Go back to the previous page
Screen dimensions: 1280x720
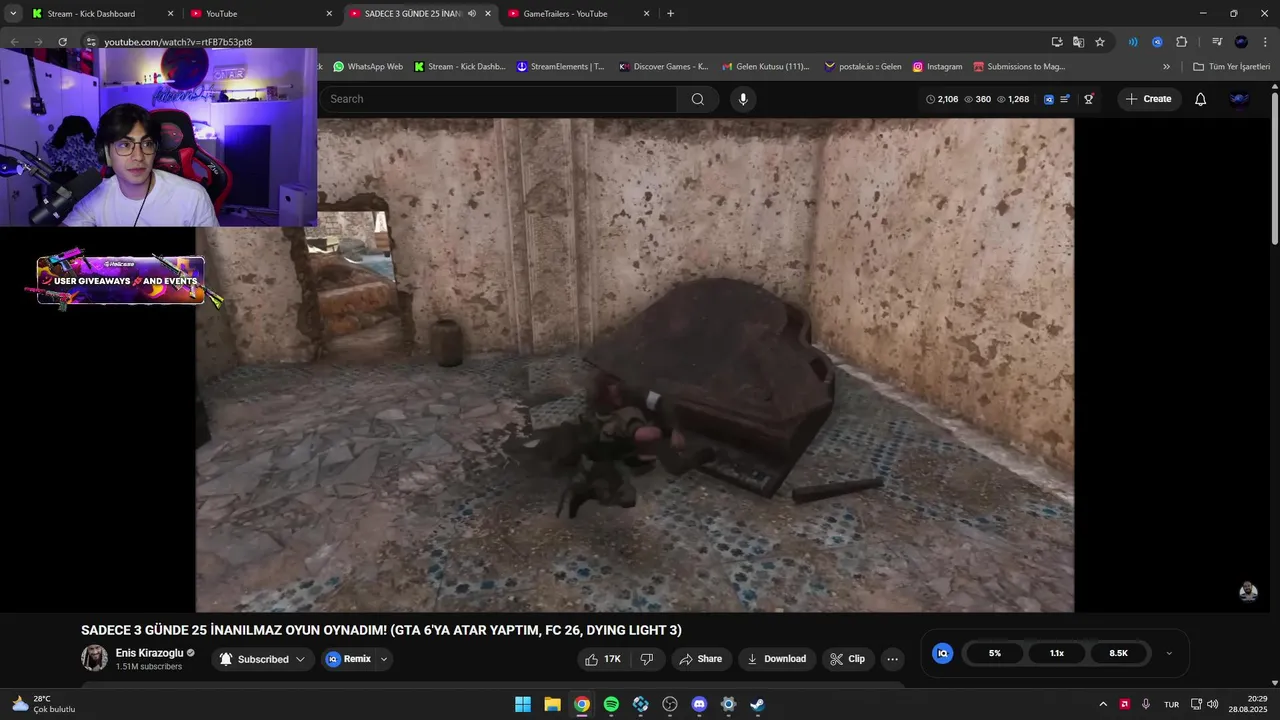[x=14, y=42]
